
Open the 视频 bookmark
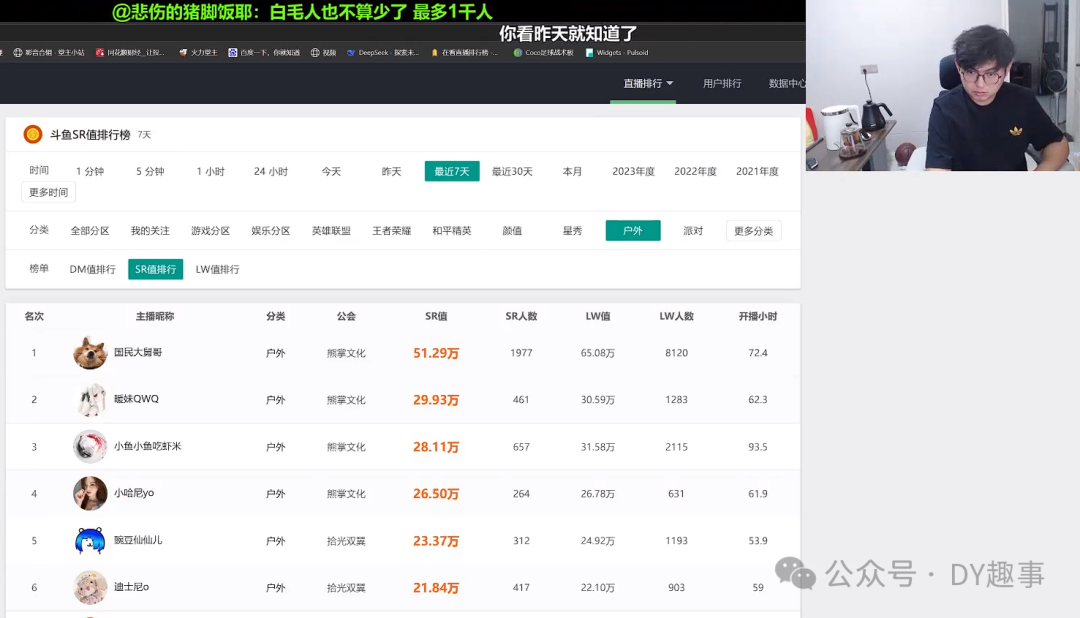(323, 52)
